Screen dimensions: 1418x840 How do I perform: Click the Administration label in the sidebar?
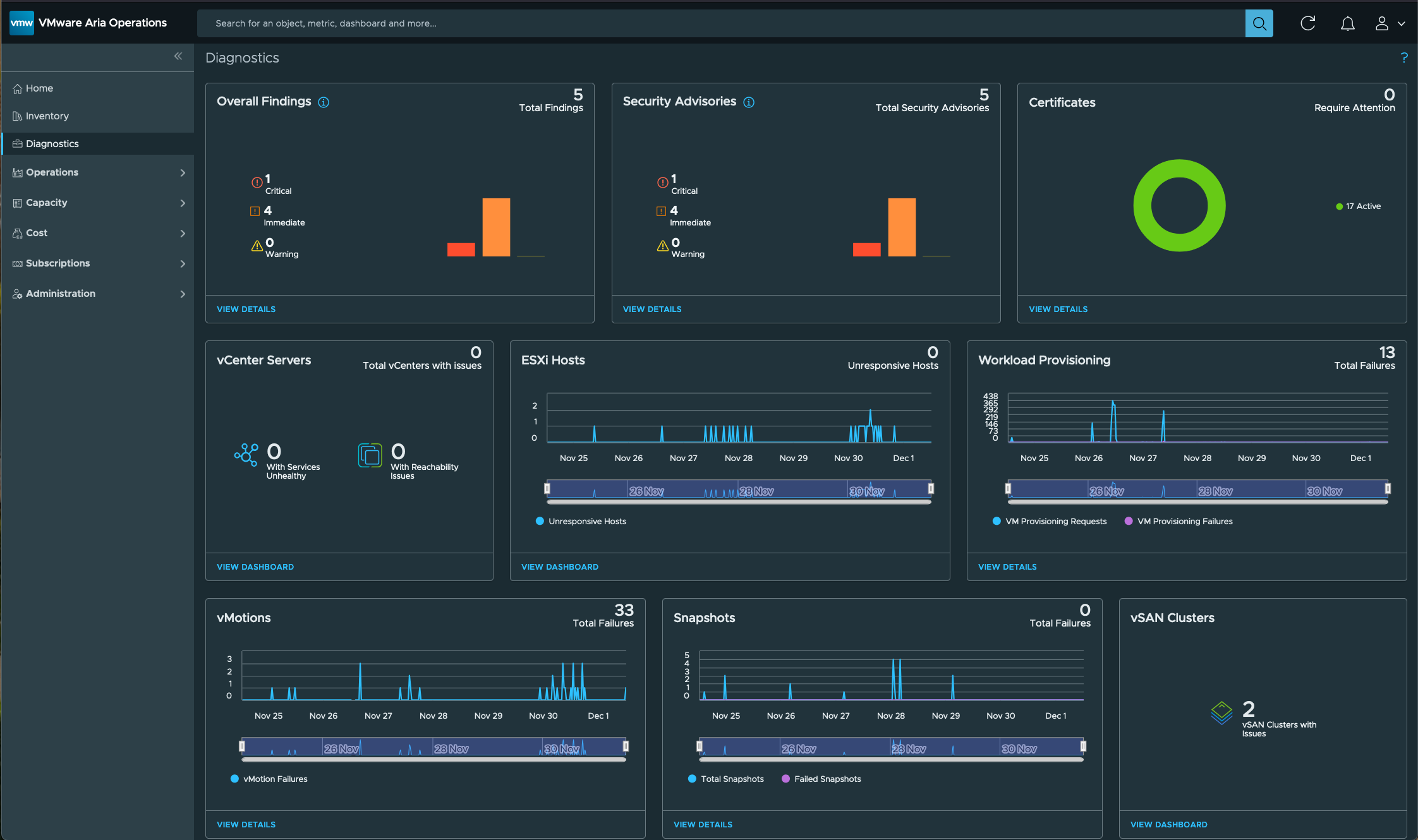(61, 294)
